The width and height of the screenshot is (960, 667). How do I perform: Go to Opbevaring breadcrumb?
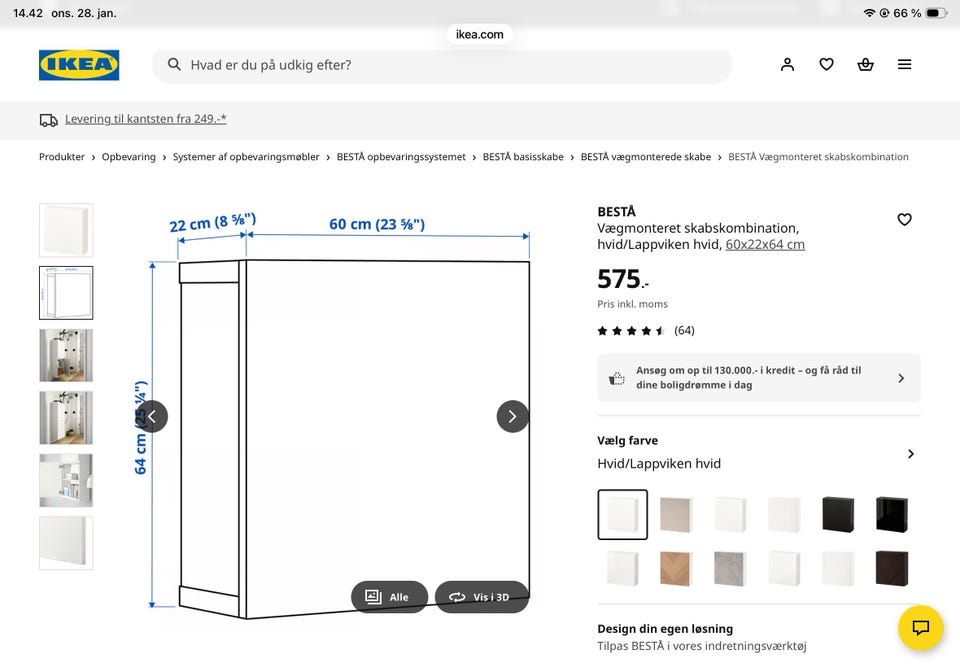click(x=129, y=157)
